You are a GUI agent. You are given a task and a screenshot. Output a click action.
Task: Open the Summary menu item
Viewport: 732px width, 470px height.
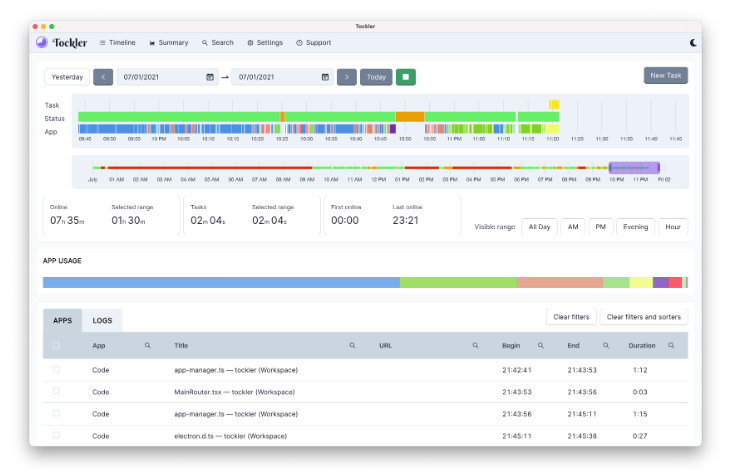pyautogui.click(x=168, y=43)
